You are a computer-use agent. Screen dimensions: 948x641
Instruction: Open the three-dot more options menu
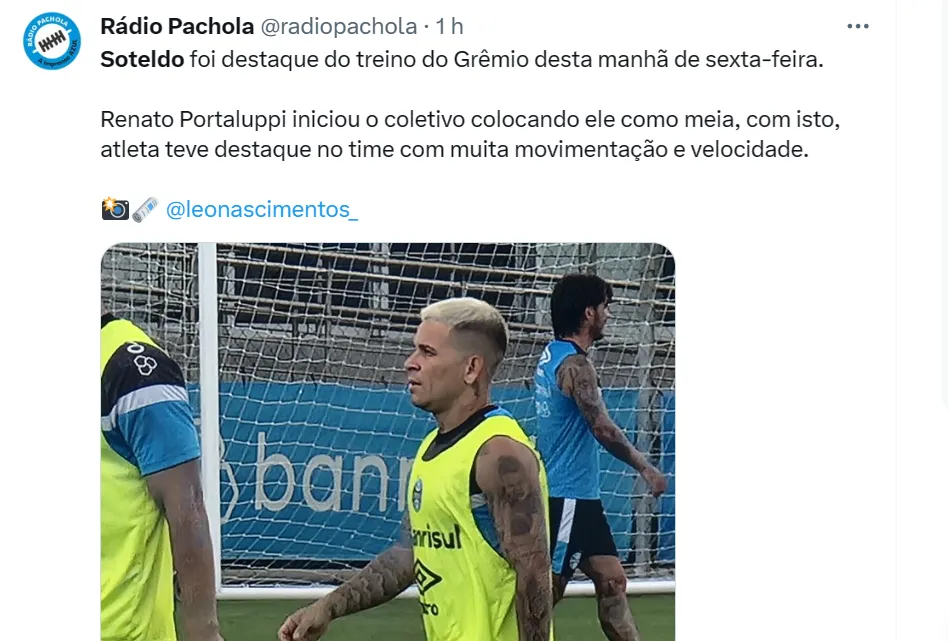[x=857, y=26]
